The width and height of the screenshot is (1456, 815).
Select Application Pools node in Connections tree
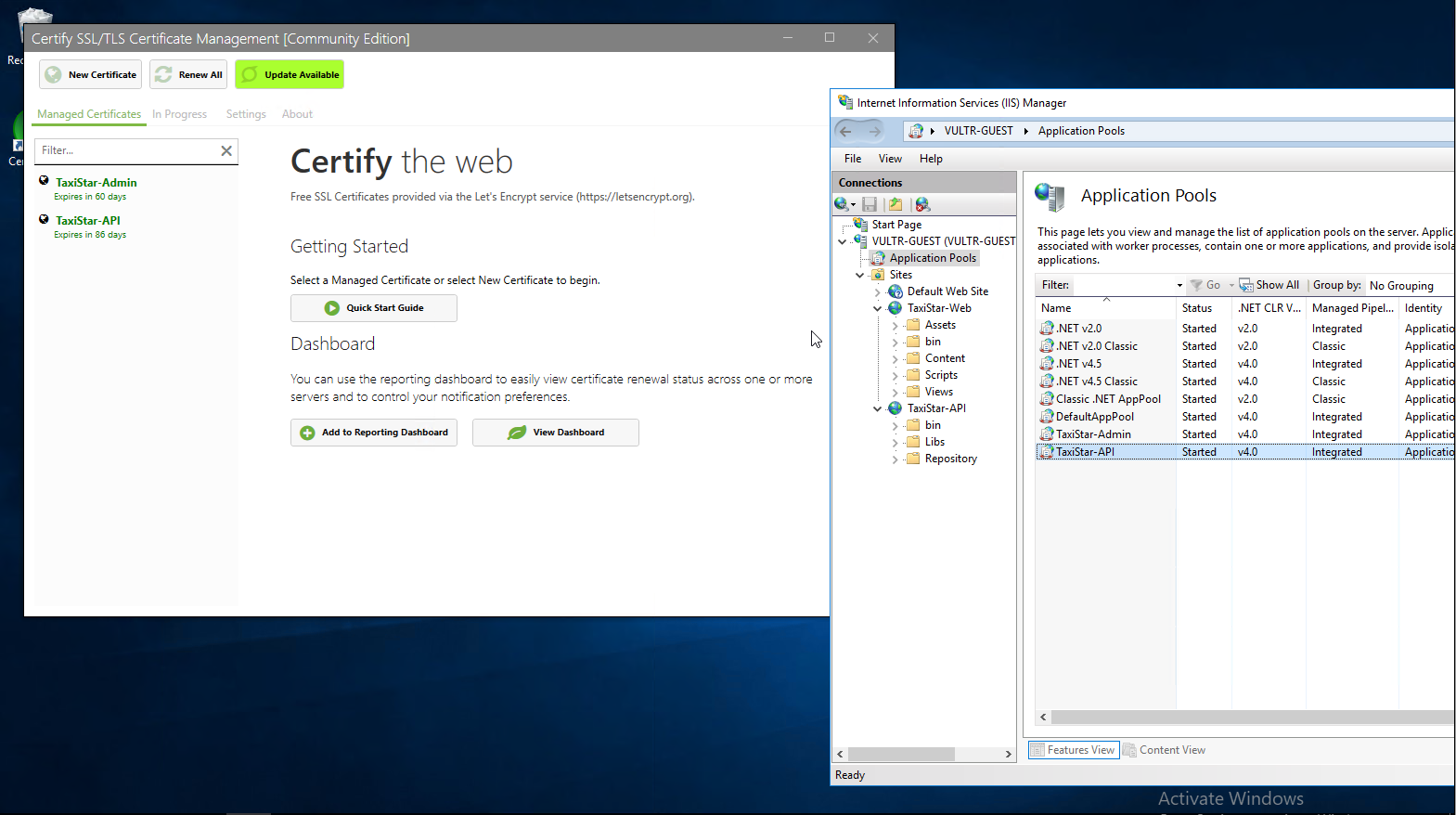pyautogui.click(x=933, y=258)
